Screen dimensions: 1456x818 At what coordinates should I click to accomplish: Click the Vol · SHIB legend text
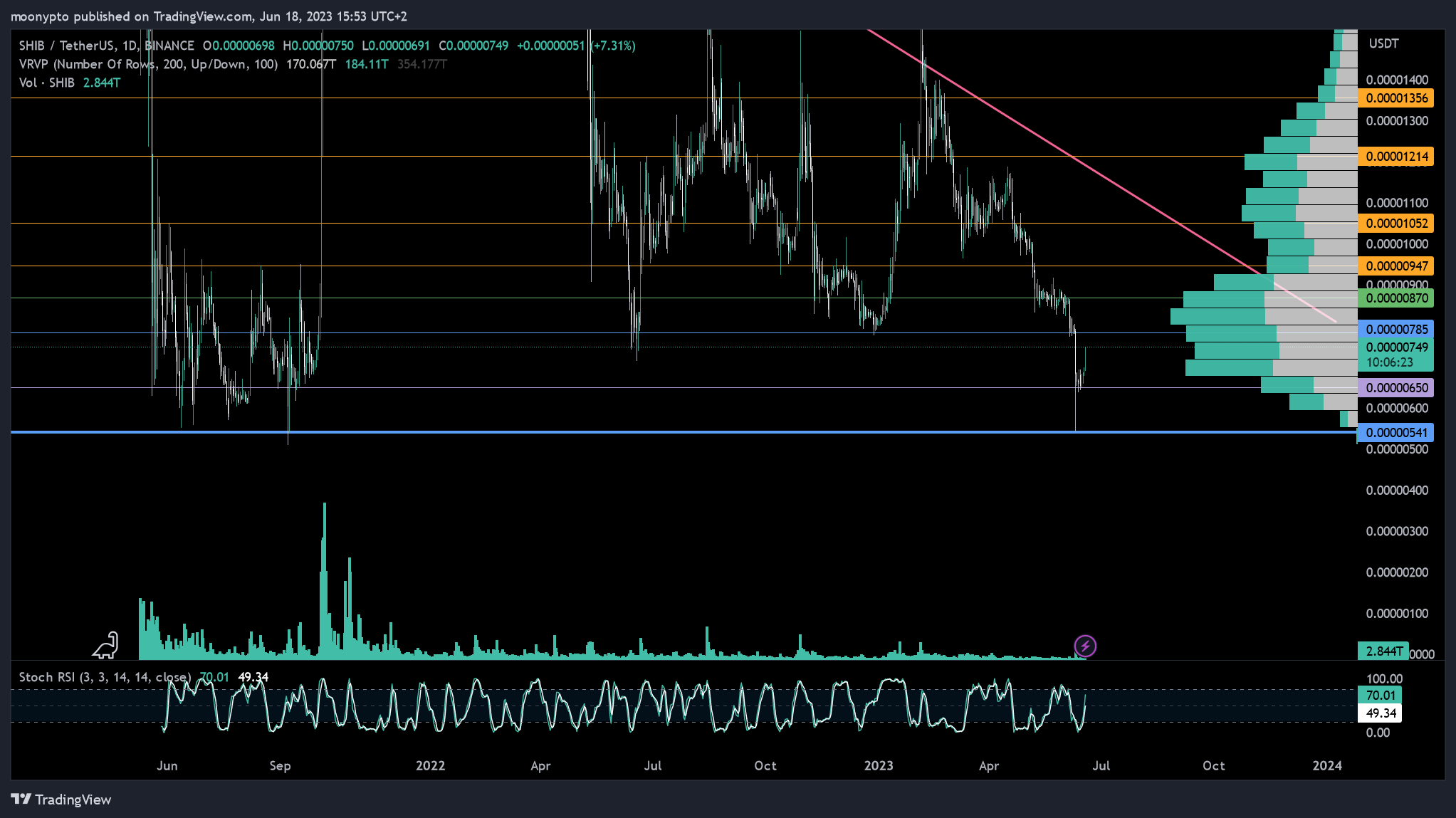47,83
